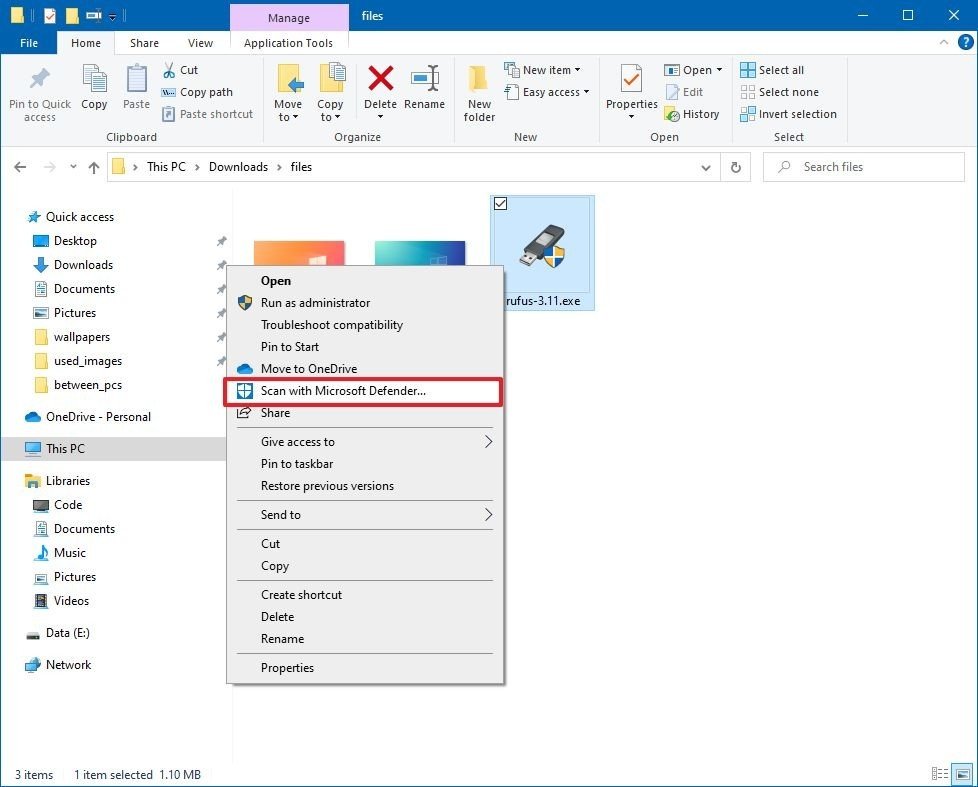978x787 pixels.
Task: Choose Restore previous versions
Action: (364, 486)
